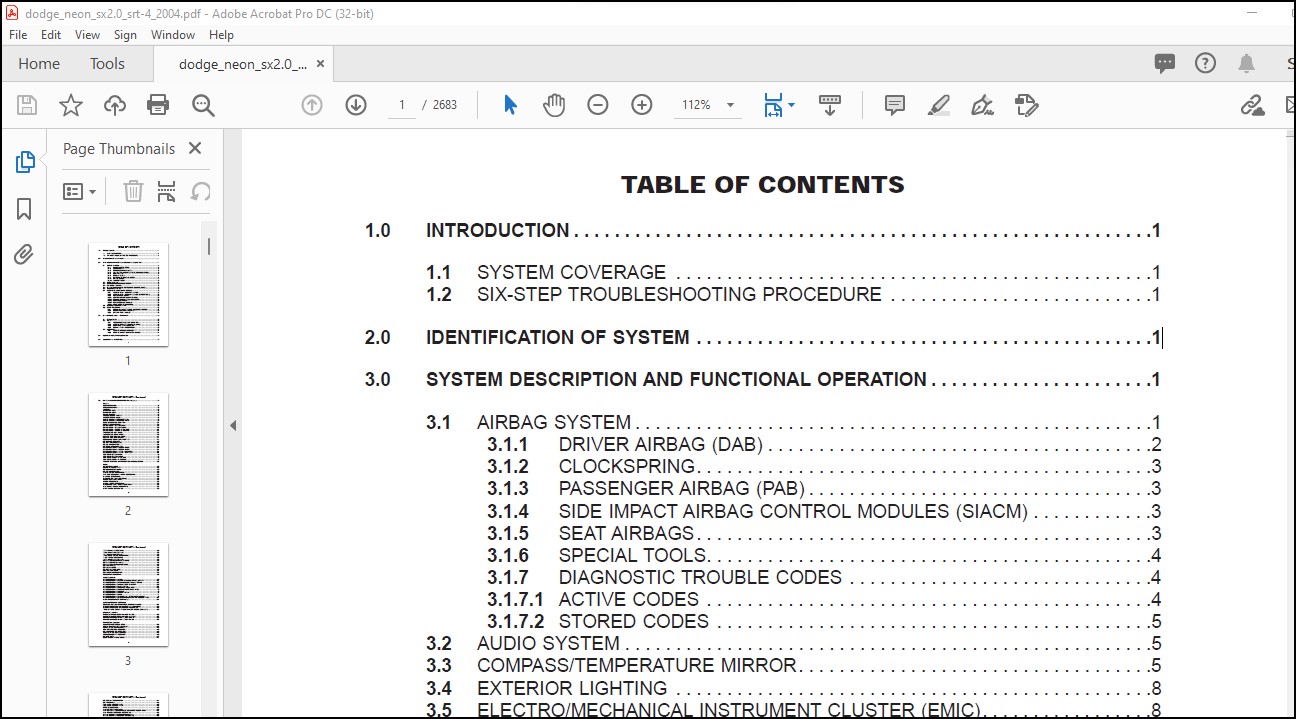Go to the previous page with the up arrow
The image size is (1296, 719).
[312, 105]
